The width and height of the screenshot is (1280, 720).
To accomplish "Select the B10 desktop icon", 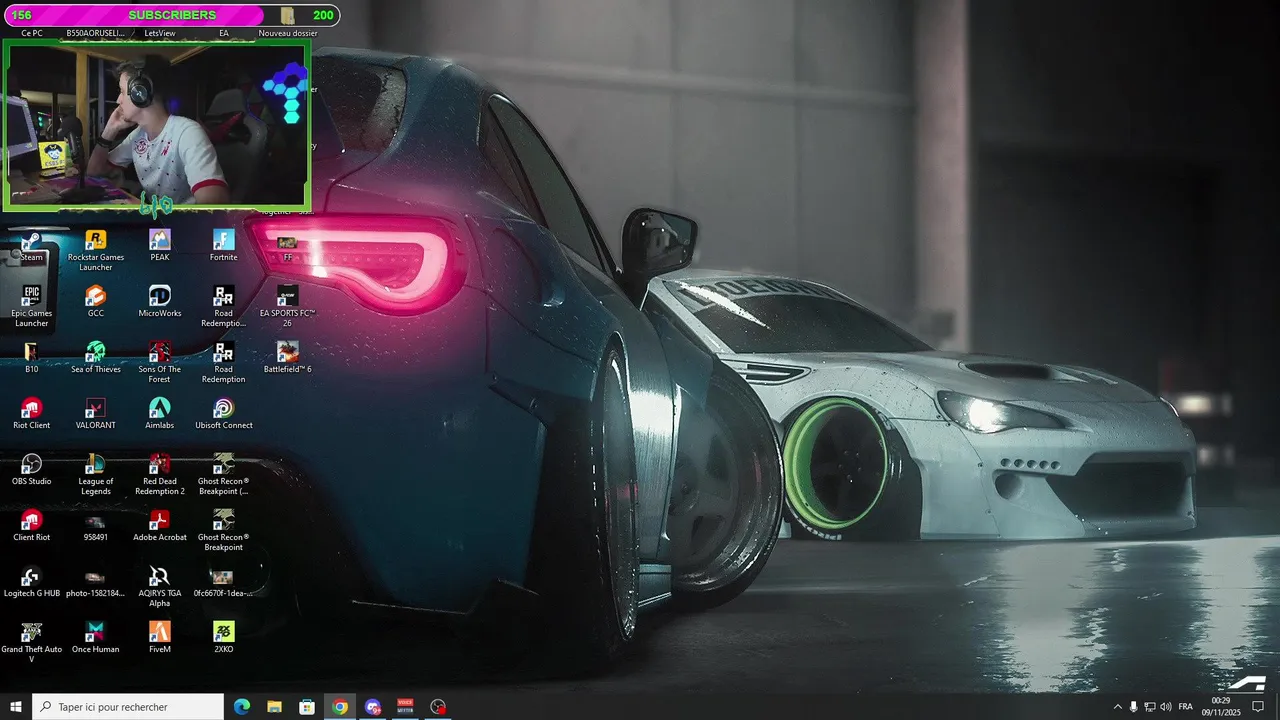I will [x=32, y=358].
